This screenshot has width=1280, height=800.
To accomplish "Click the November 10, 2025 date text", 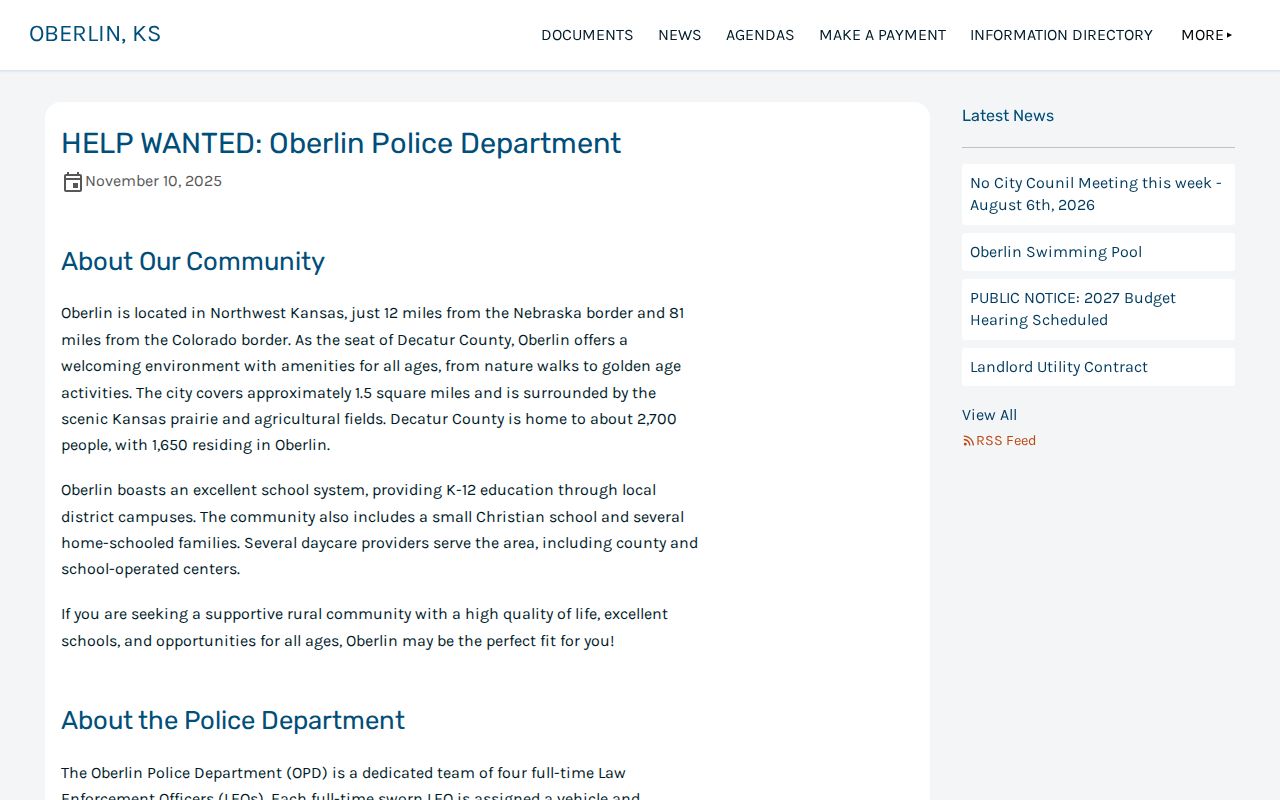I will [153, 181].
